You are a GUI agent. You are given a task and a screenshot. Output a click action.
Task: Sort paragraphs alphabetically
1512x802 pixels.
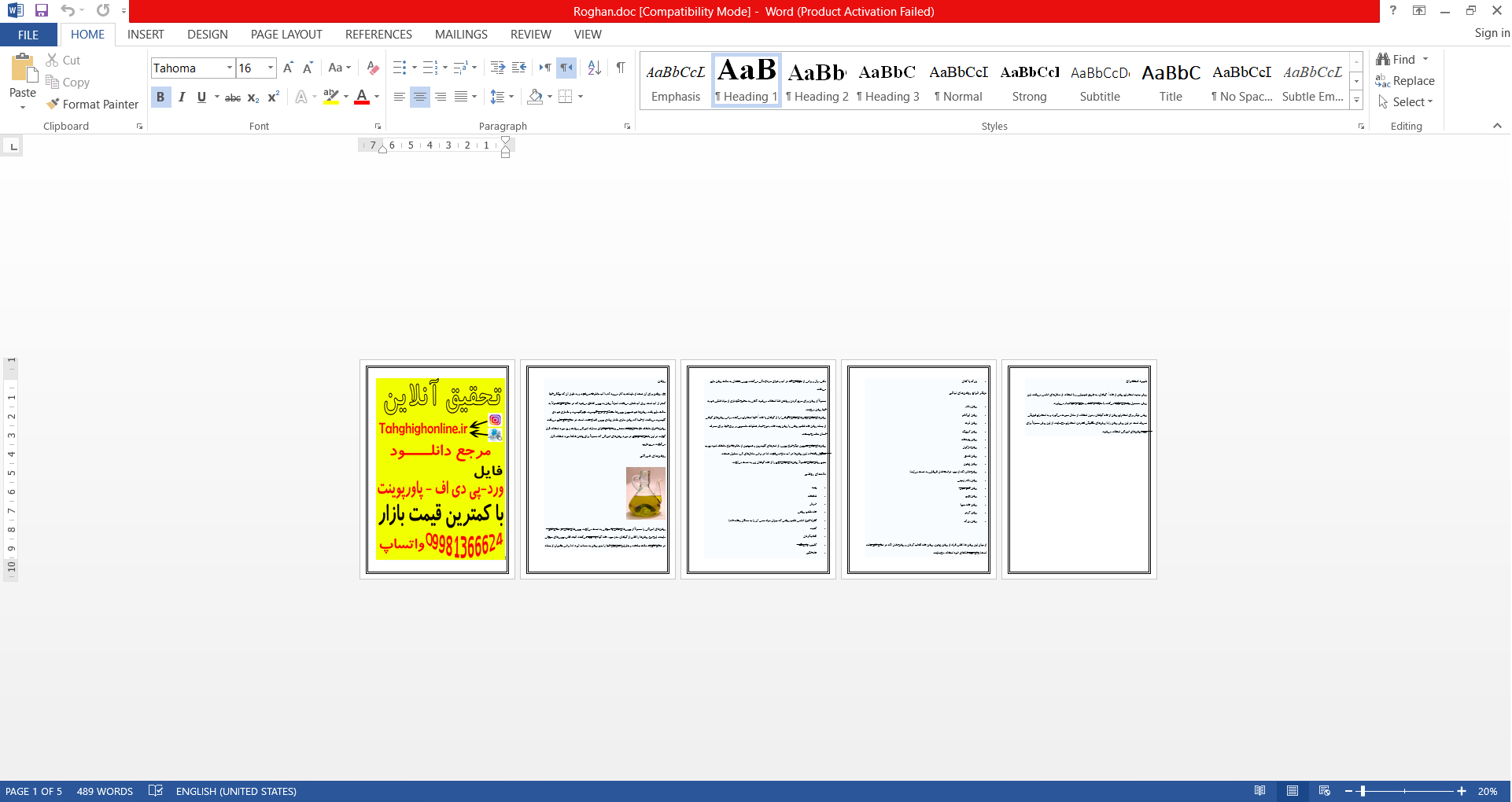coord(595,68)
